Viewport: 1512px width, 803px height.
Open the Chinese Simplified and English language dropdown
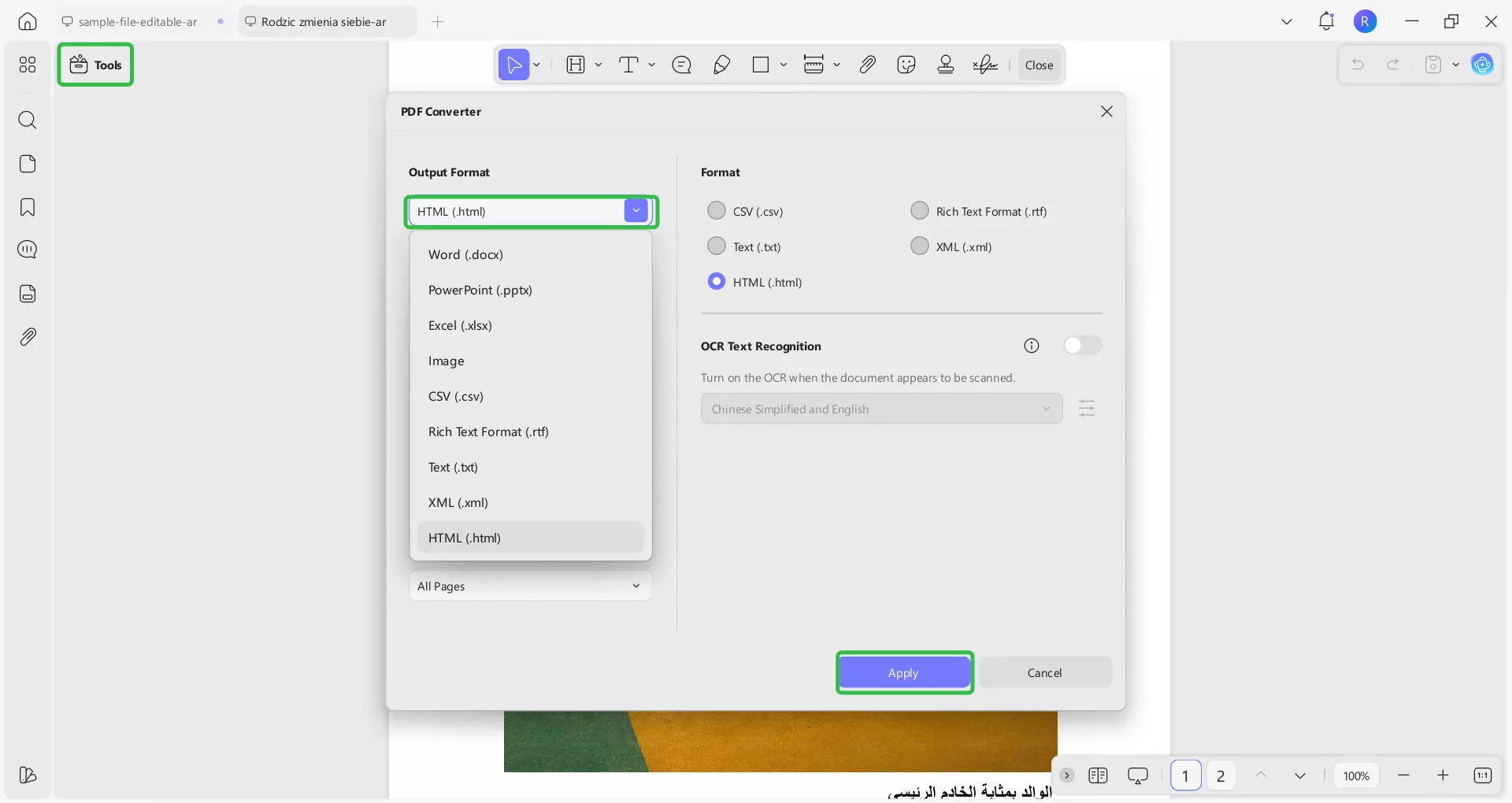click(x=881, y=409)
